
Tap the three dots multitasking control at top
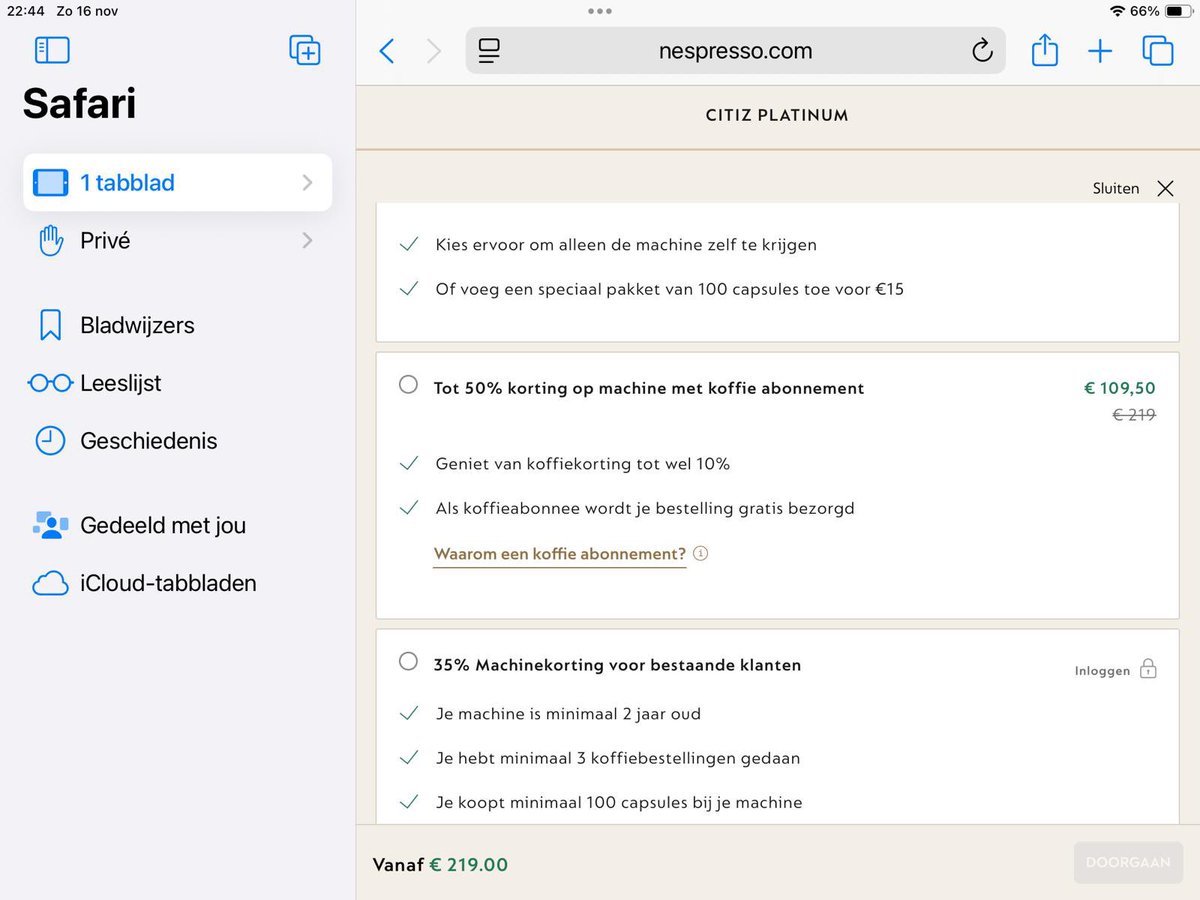coord(600,11)
